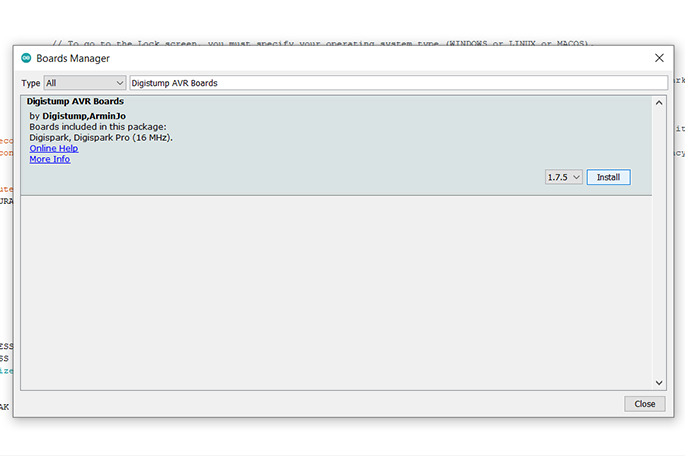Image resolution: width=685 pixels, height=456 pixels.
Task: Open the Online Help link
Action: click(x=54, y=149)
